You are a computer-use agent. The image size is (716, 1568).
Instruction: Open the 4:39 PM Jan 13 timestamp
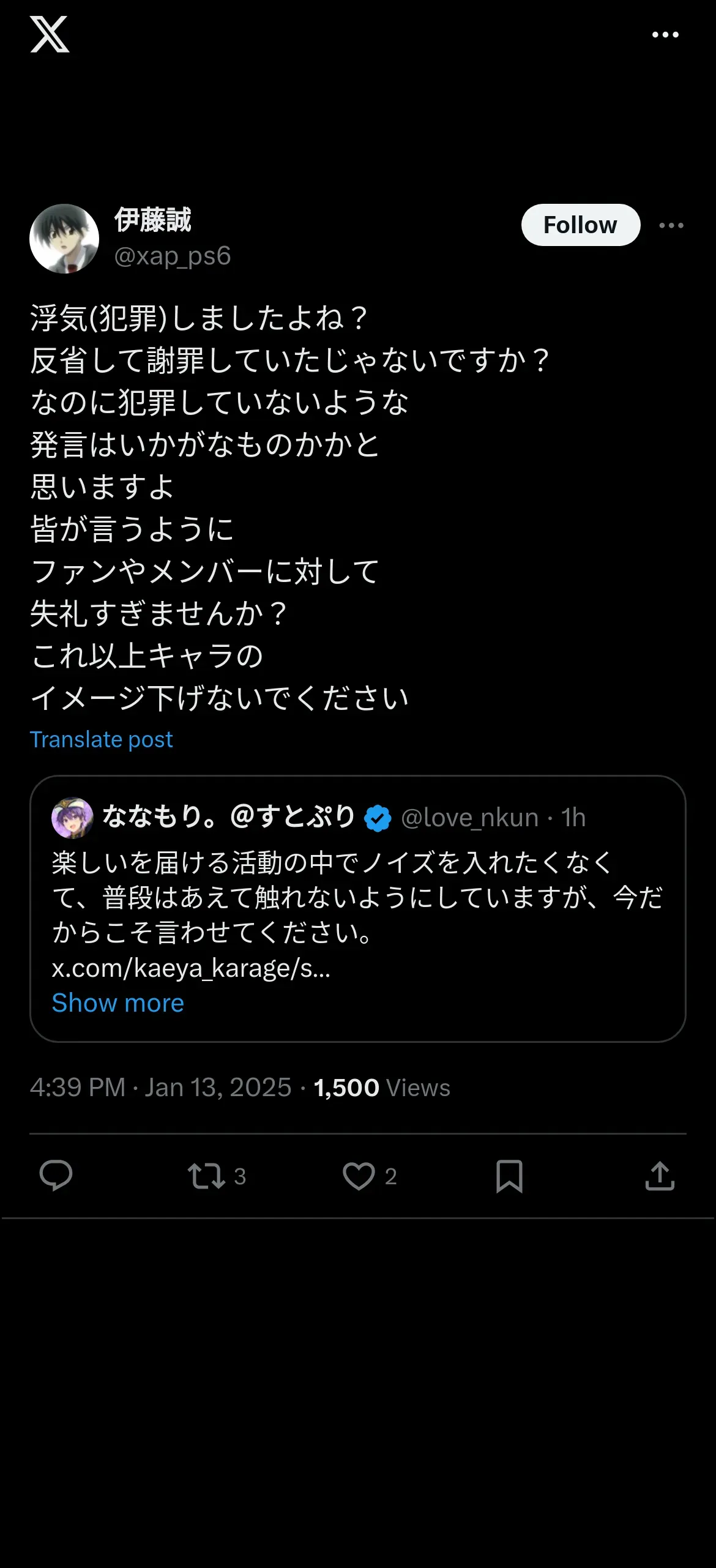click(x=161, y=1088)
